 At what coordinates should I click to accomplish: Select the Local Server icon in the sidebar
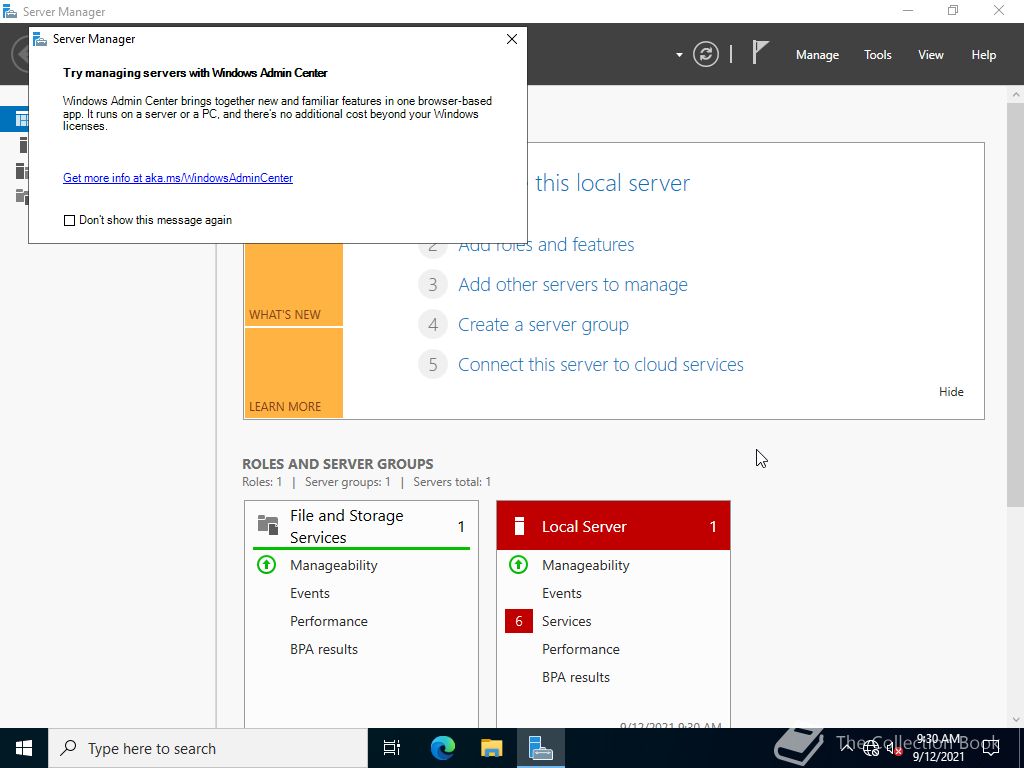(23, 145)
